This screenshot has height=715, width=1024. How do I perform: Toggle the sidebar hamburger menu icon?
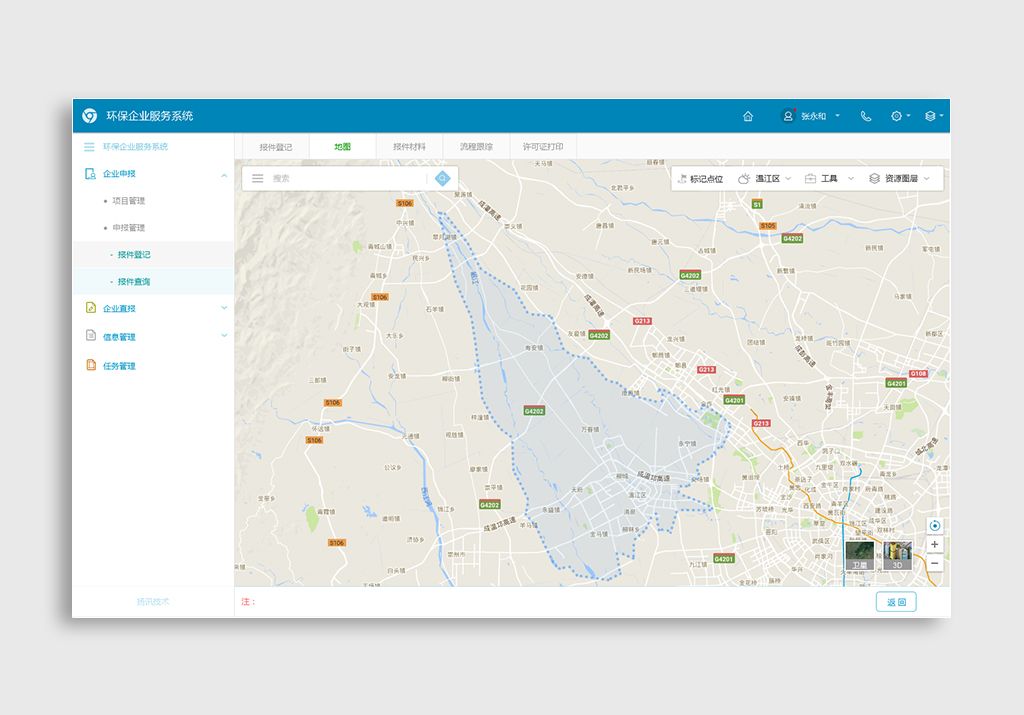89,147
